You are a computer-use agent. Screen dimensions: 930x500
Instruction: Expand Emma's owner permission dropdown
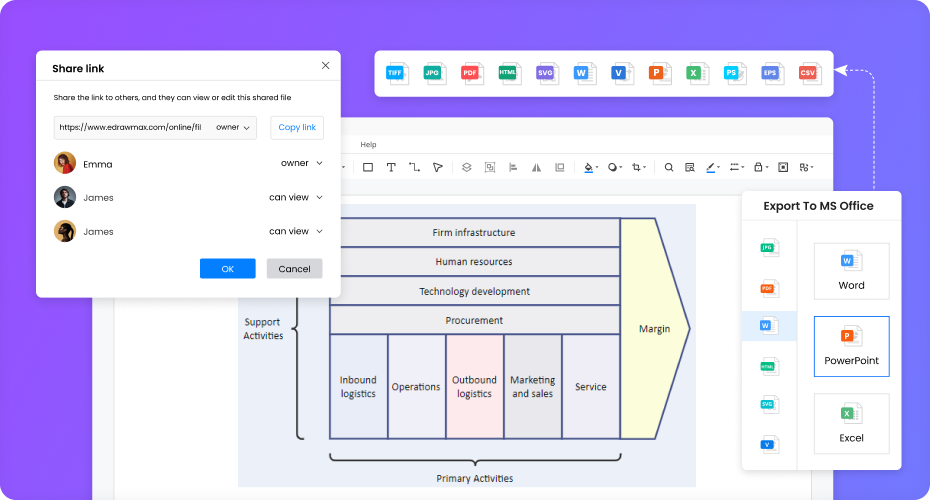[x=301, y=163]
